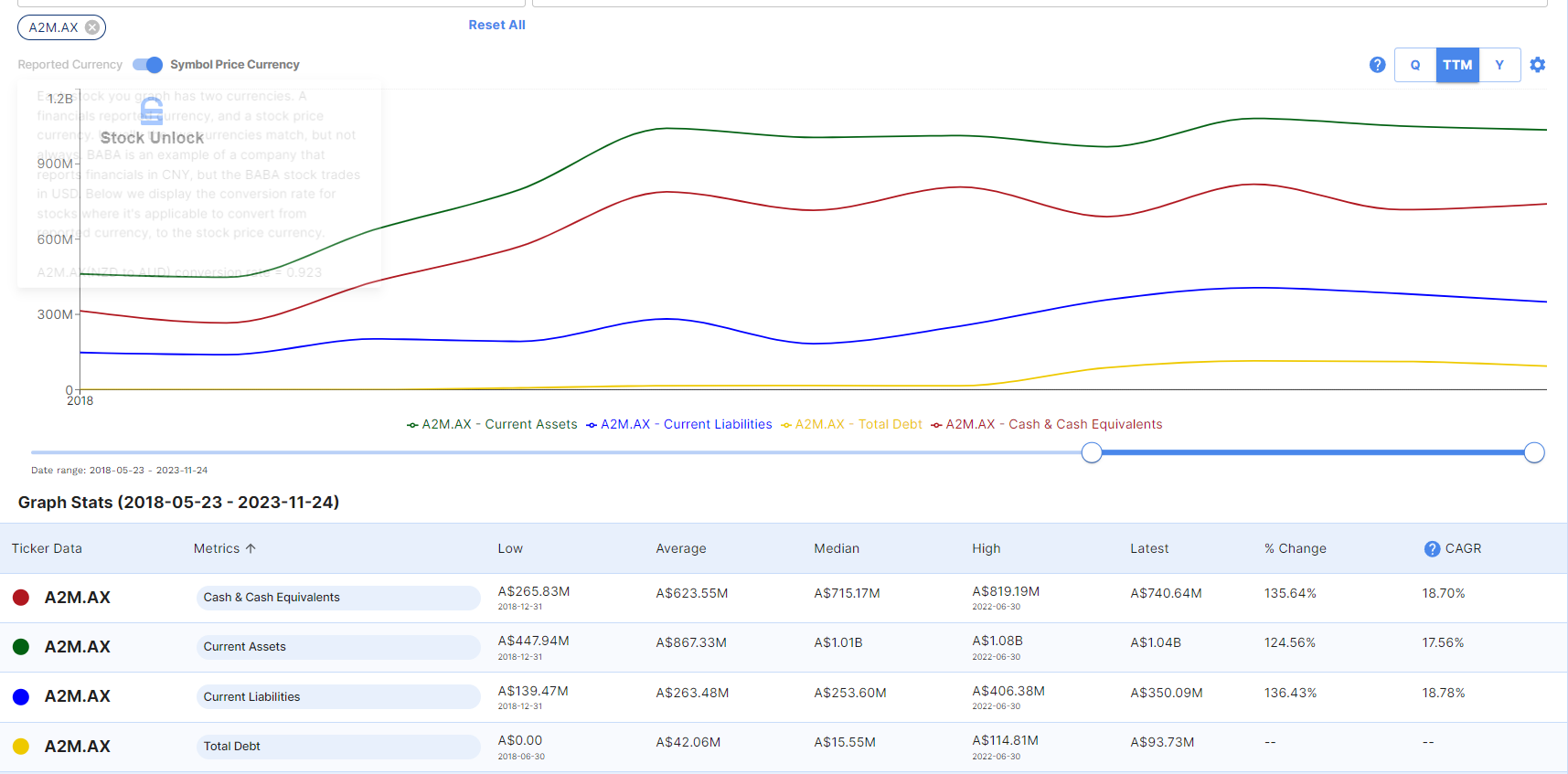Image resolution: width=1568 pixels, height=774 pixels.
Task: Click Current Liabilities CAGR 18.78%
Action: coord(1444,693)
